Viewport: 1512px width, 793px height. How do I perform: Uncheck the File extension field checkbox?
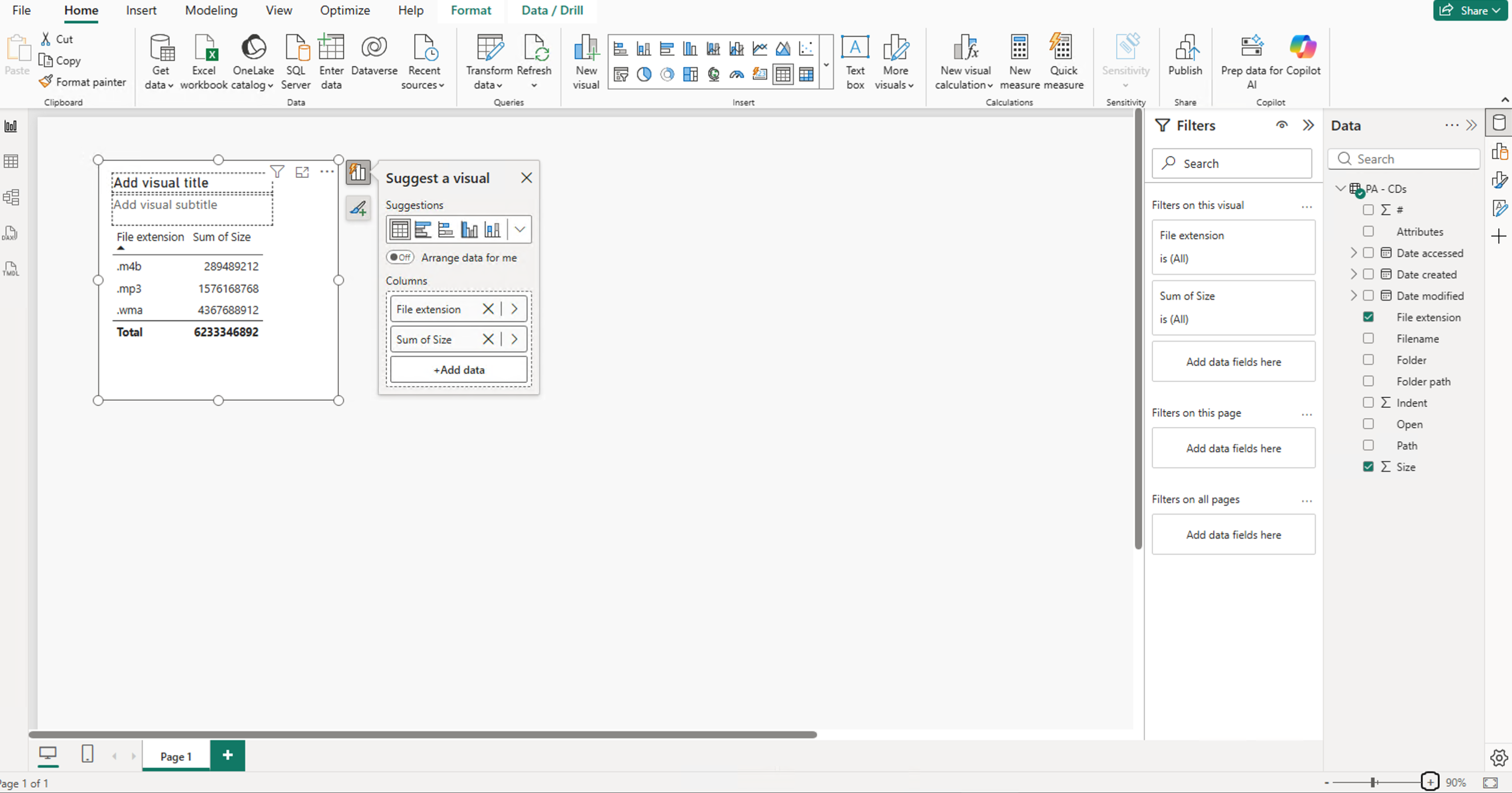(x=1368, y=317)
